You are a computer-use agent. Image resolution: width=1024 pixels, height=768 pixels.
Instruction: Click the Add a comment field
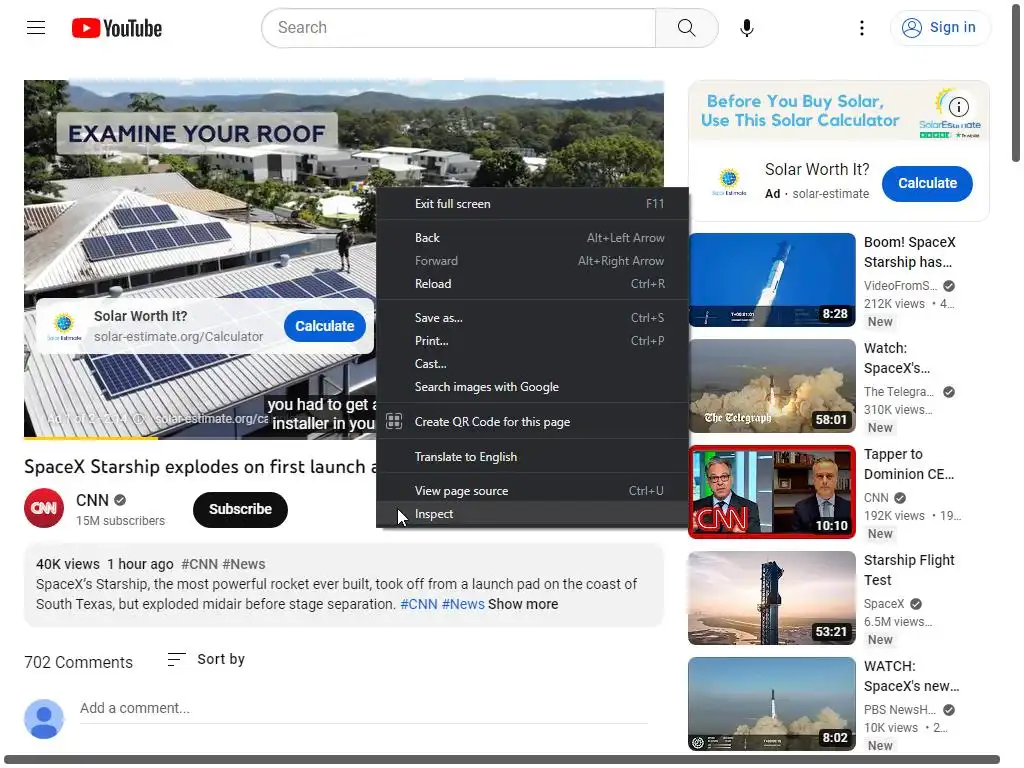click(364, 709)
